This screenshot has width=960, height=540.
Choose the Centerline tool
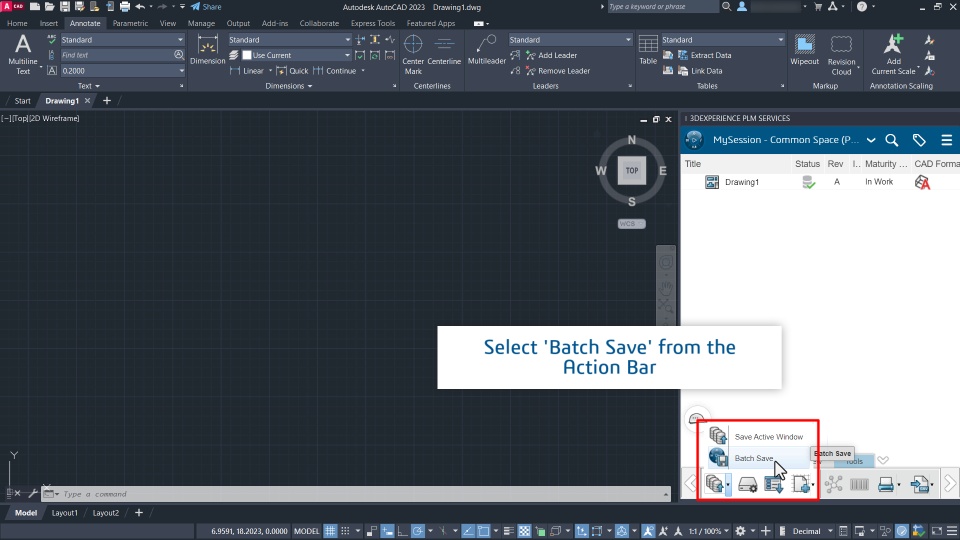[444, 50]
